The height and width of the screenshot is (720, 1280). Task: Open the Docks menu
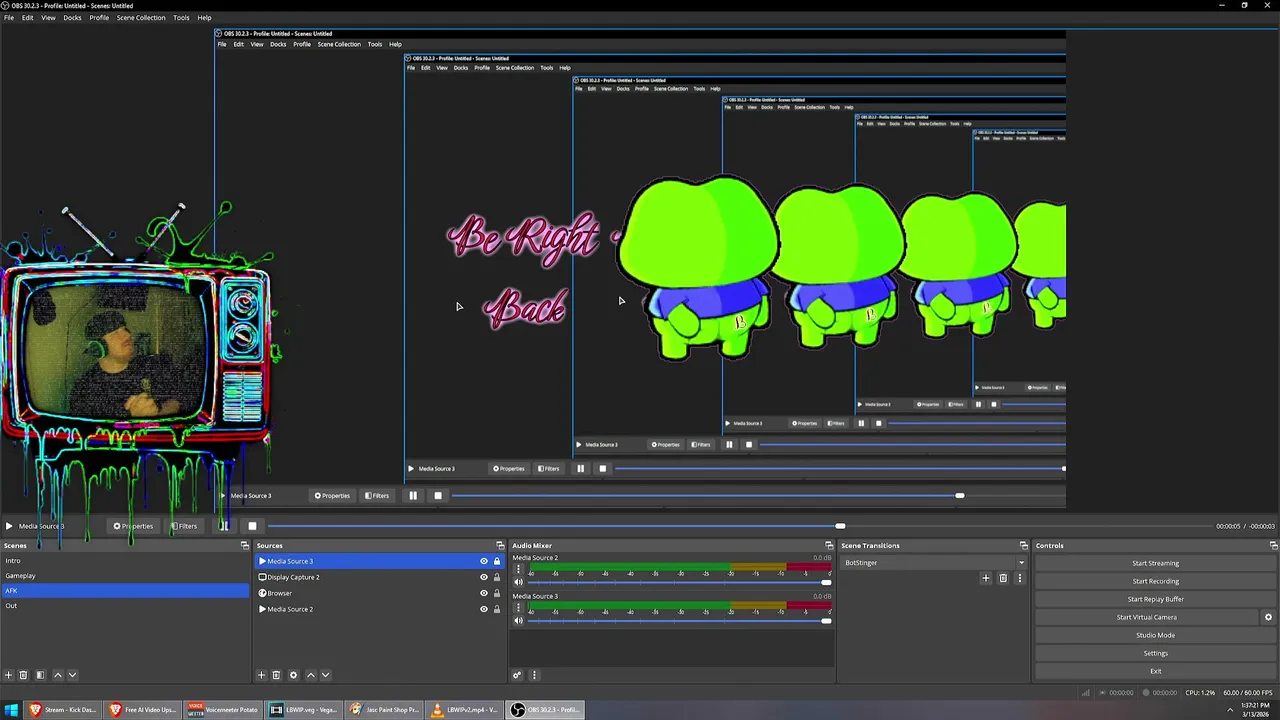[72, 17]
